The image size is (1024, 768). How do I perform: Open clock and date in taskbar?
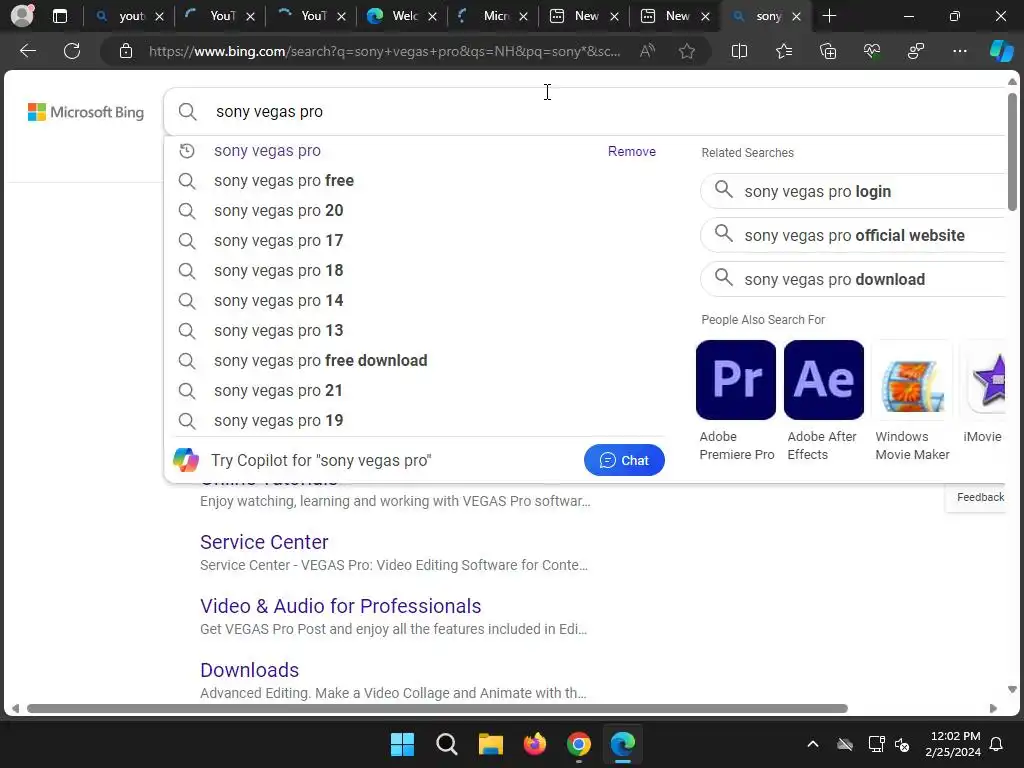tap(953, 744)
